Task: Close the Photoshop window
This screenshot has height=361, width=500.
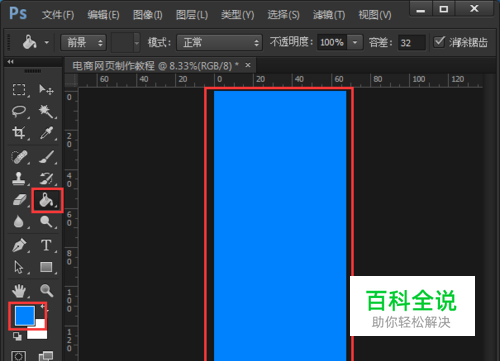Action: pyautogui.click(x=474, y=9)
